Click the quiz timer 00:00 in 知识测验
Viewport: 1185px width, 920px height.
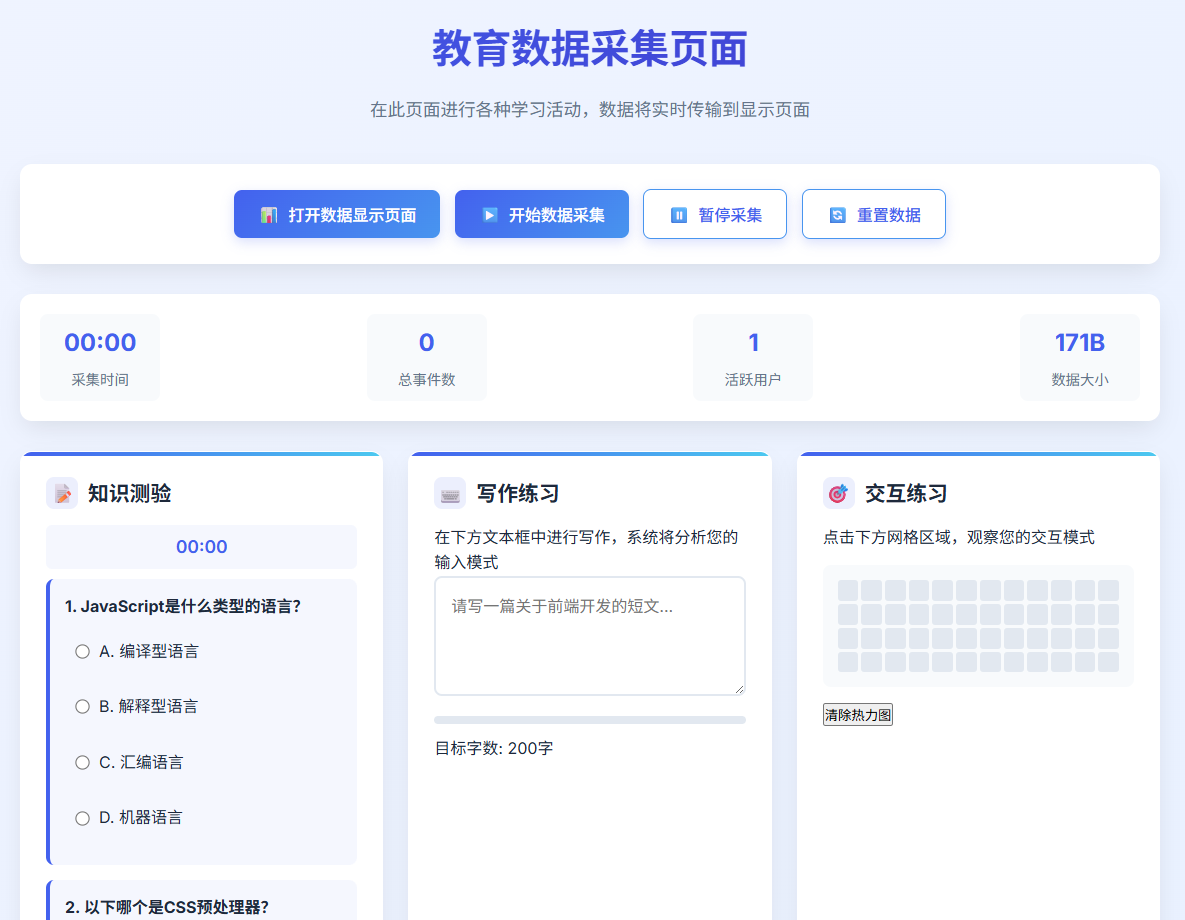[x=202, y=547]
